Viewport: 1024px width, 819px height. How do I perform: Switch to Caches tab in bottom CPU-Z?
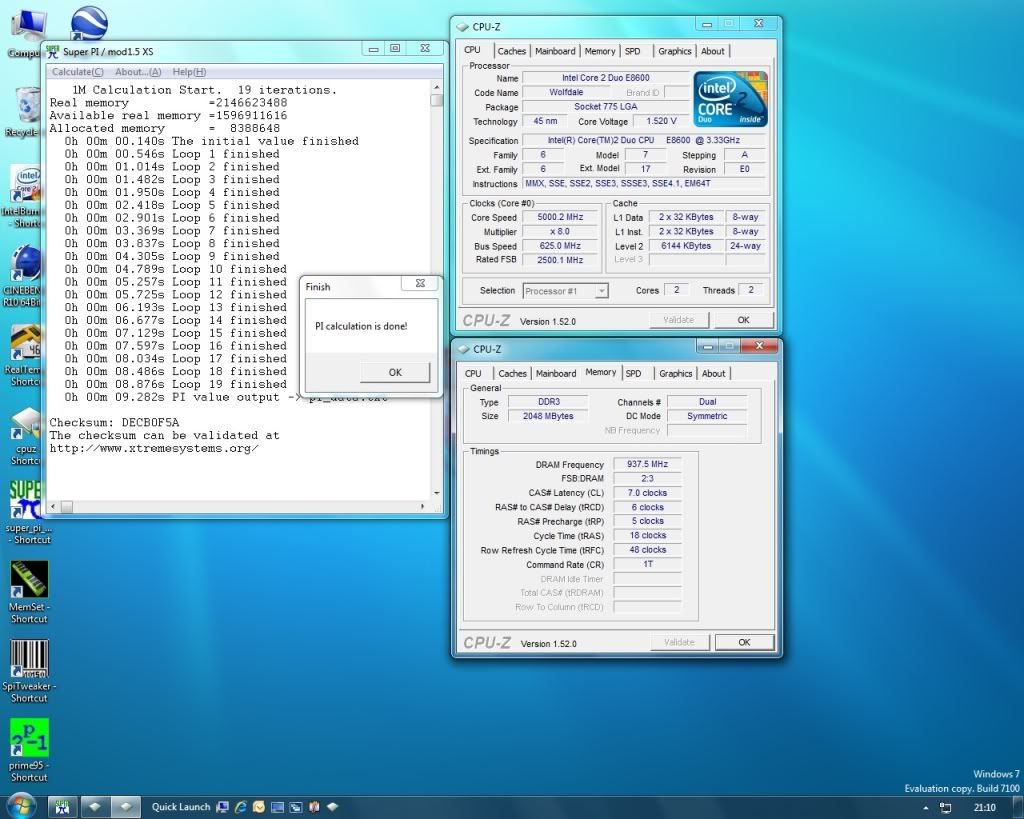point(512,374)
